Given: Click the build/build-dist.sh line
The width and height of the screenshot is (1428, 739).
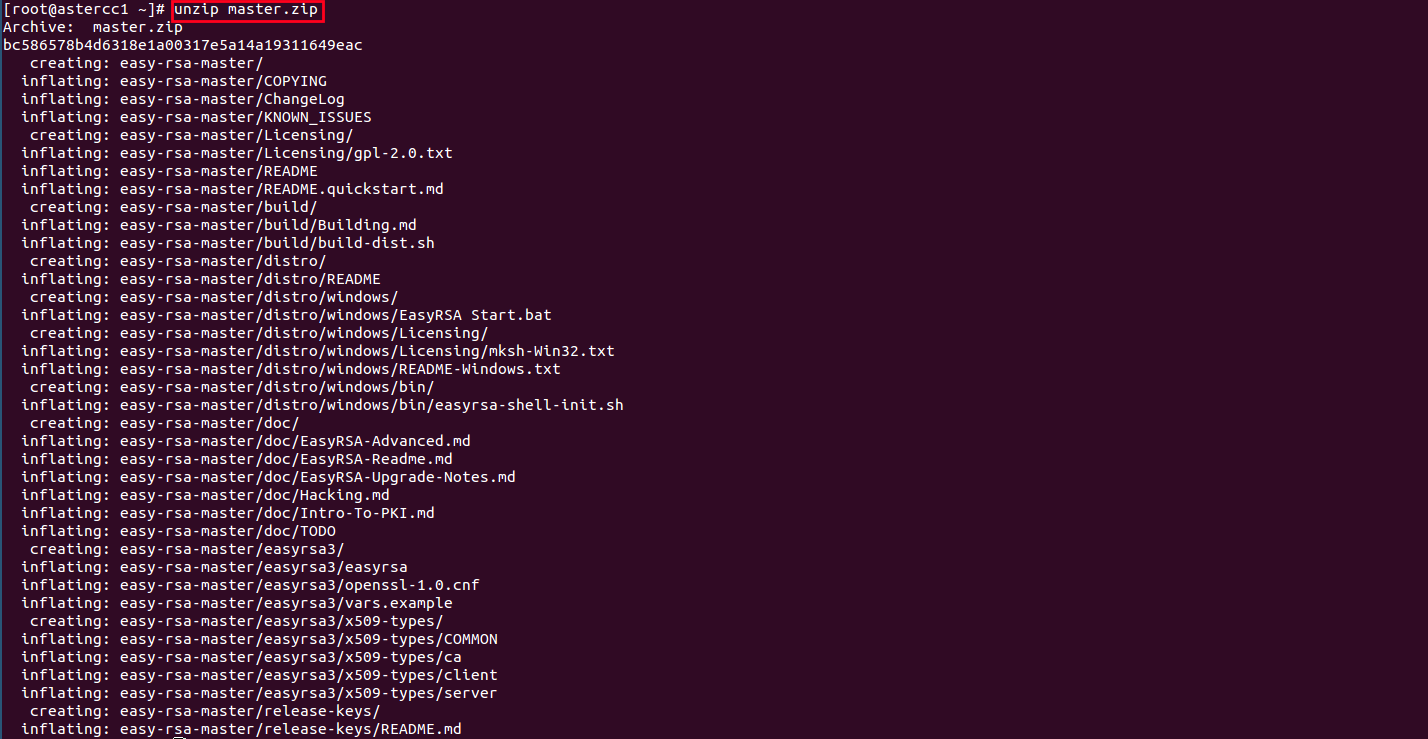Looking at the screenshot, I should 228,244.
